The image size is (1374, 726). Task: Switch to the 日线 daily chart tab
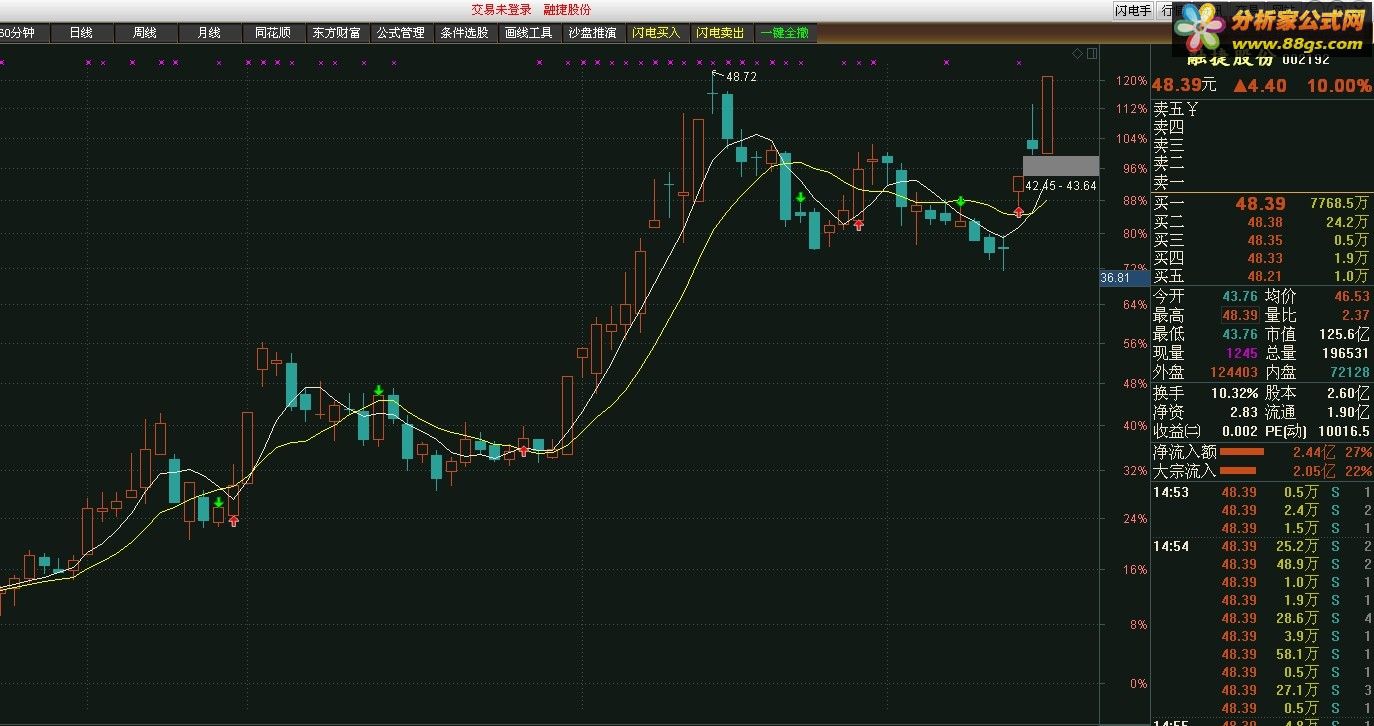pos(81,33)
